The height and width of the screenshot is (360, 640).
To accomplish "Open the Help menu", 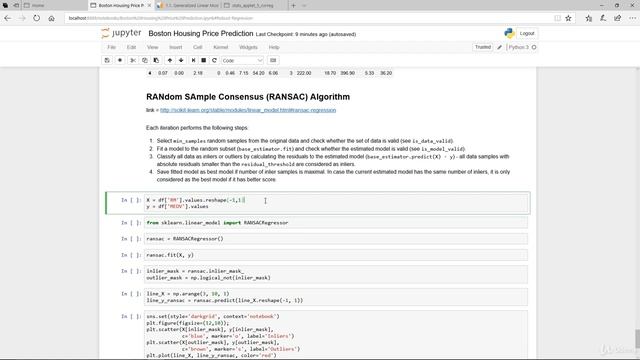I will [x=274, y=47].
